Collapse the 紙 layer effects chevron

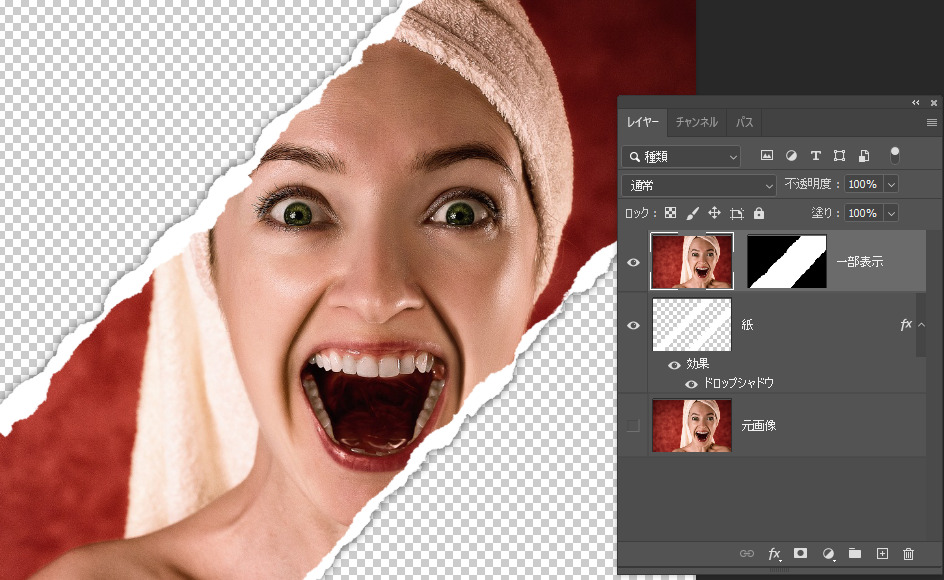pyautogui.click(x=922, y=325)
